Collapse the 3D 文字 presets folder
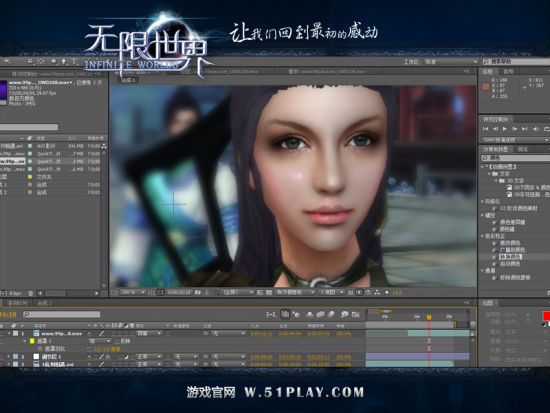 [497, 181]
